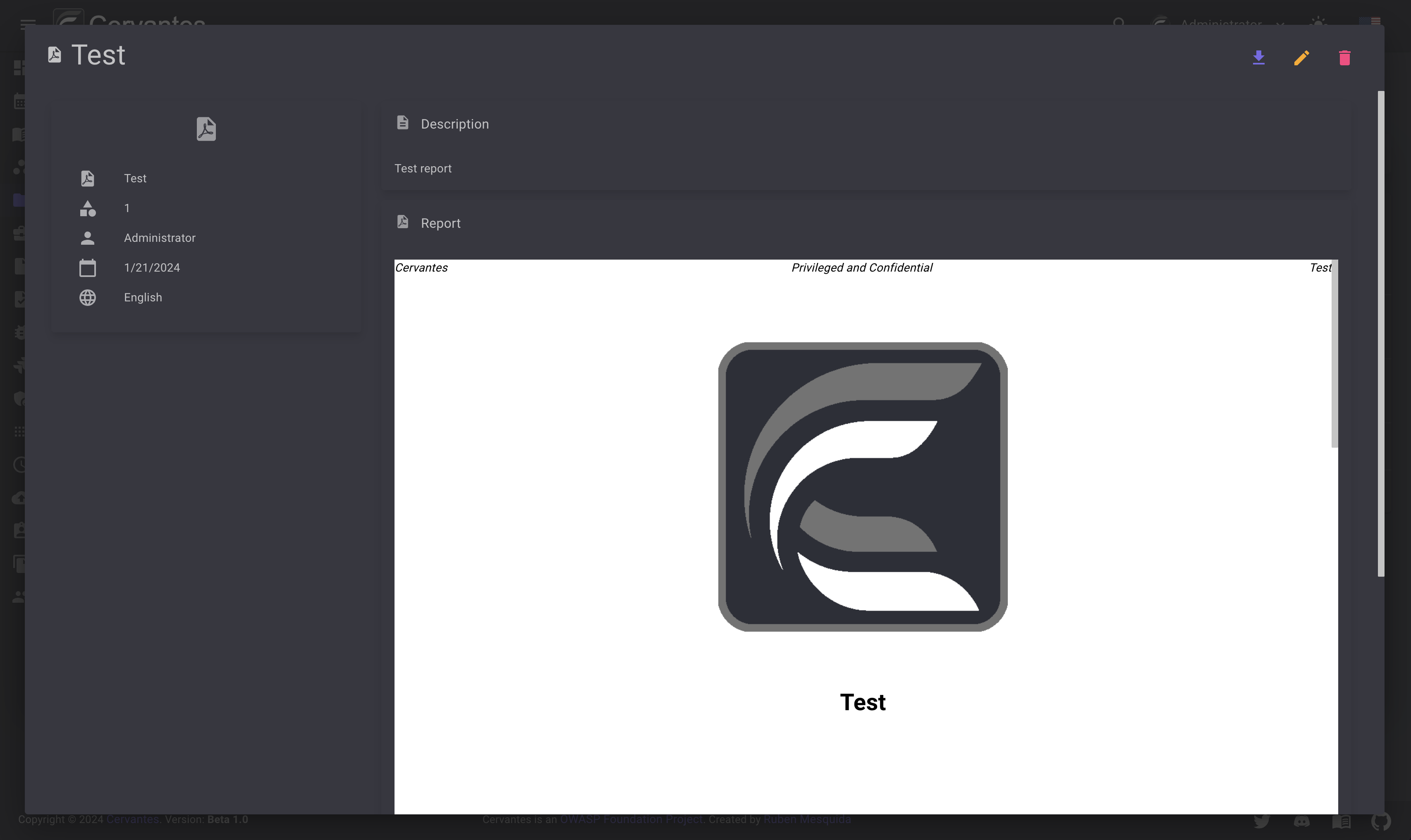1411x840 pixels.
Task: Edit the report with pencil icon
Action: [1301, 57]
